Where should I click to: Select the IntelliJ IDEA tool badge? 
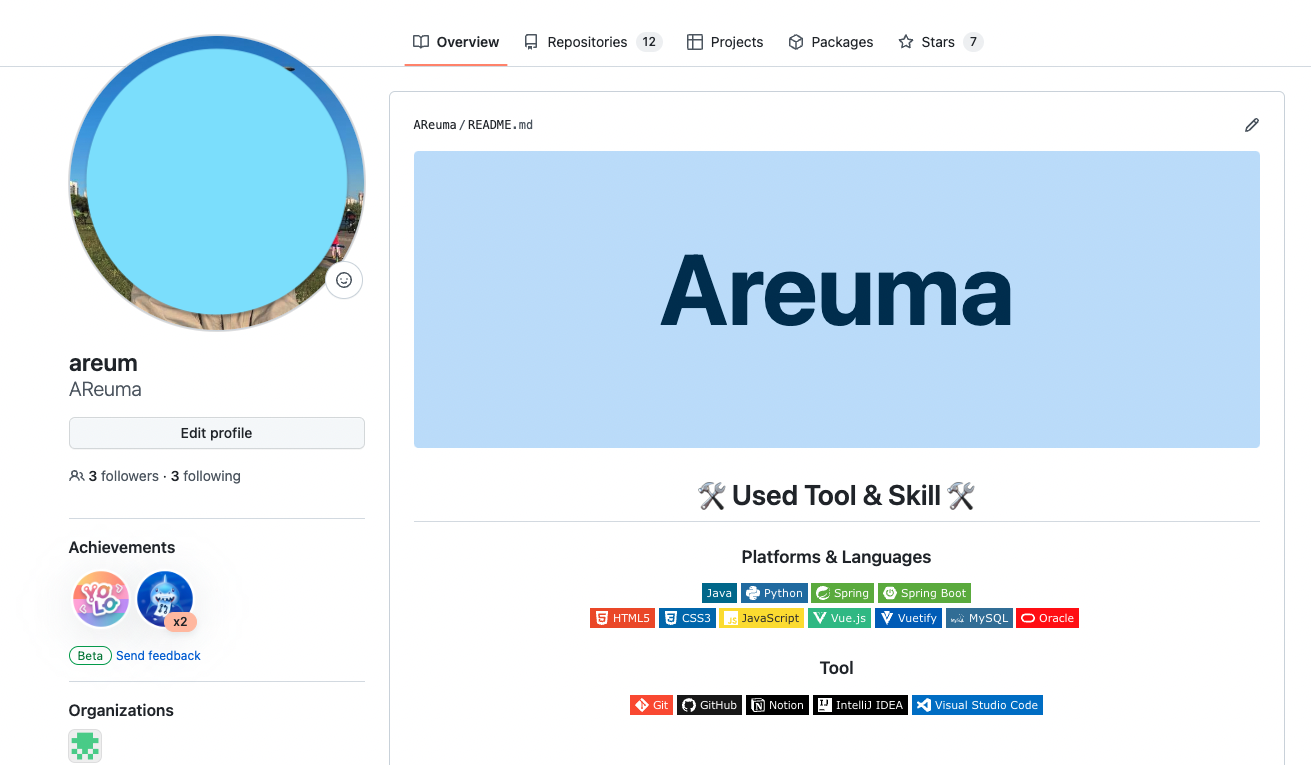pos(860,704)
